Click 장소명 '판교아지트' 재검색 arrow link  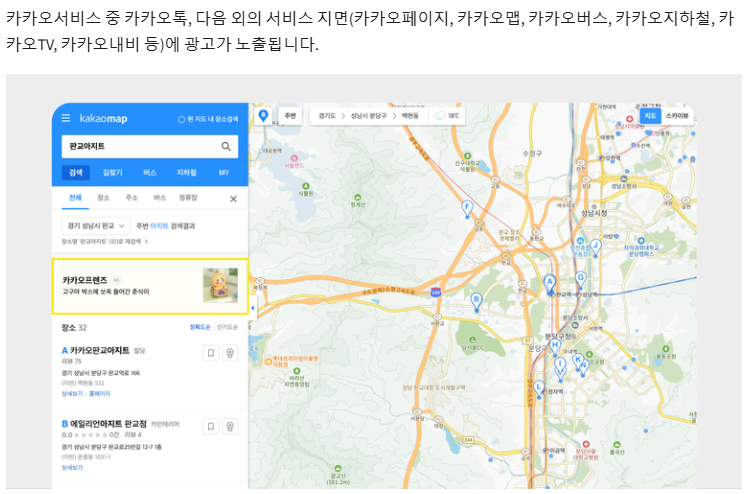coord(104,241)
